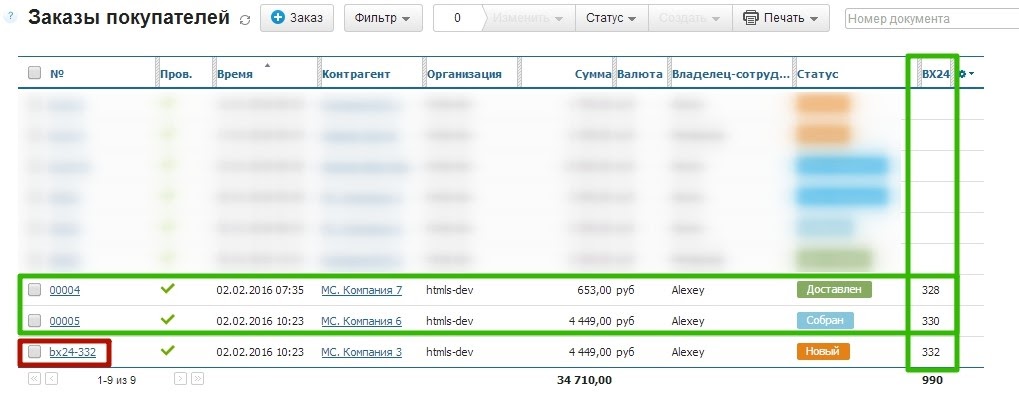
Task: Sort by Время column header
Action: pos(235,74)
